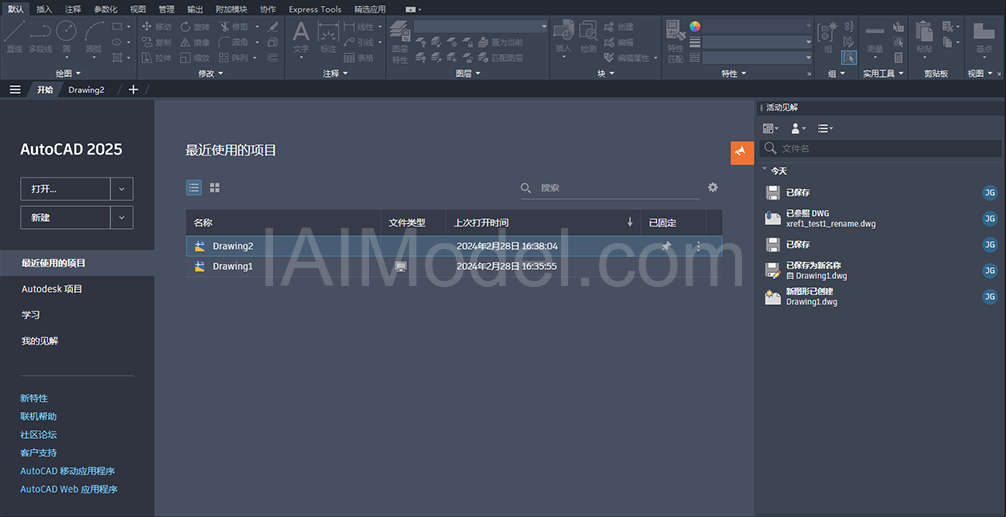Expand the 绘图 panel flyout
The height and width of the screenshot is (517, 1006).
point(69,74)
